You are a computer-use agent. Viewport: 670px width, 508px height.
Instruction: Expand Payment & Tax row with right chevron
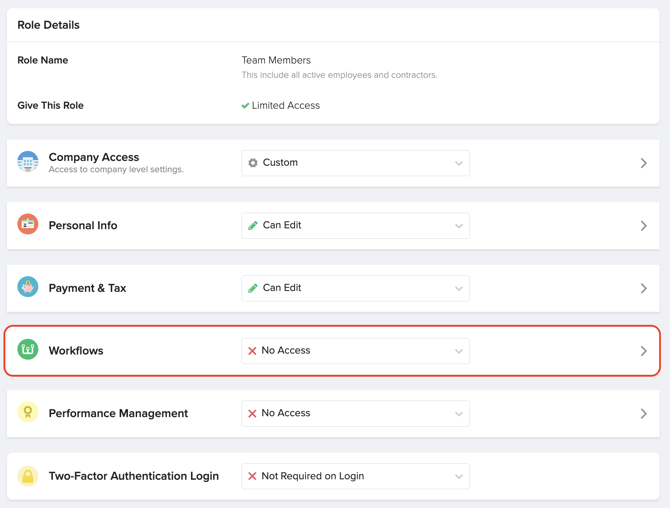(644, 288)
